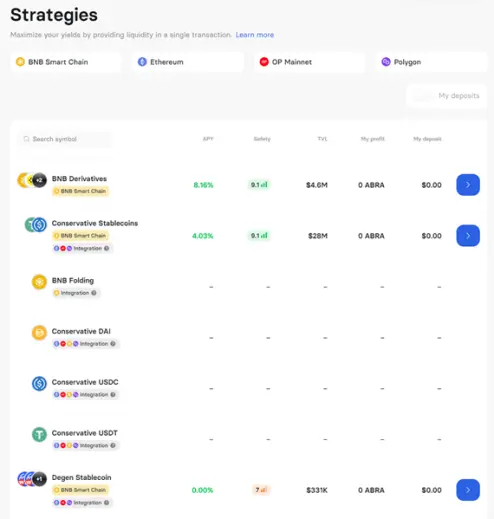The width and height of the screenshot is (494, 519).
Task: Sort by the My profit column header
Action: coord(373,139)
